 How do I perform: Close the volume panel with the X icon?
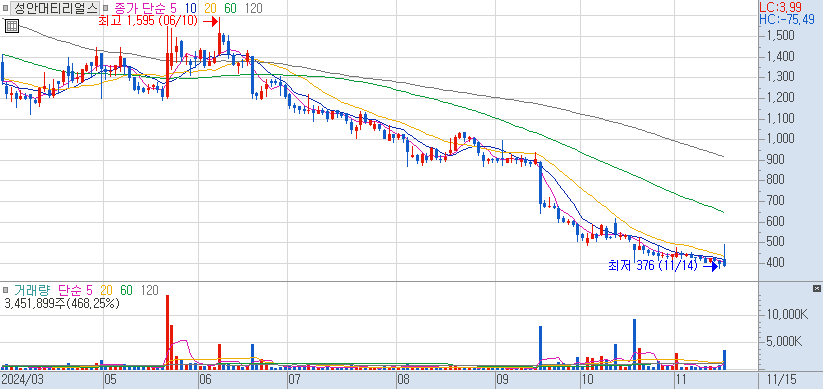(816, 288)
